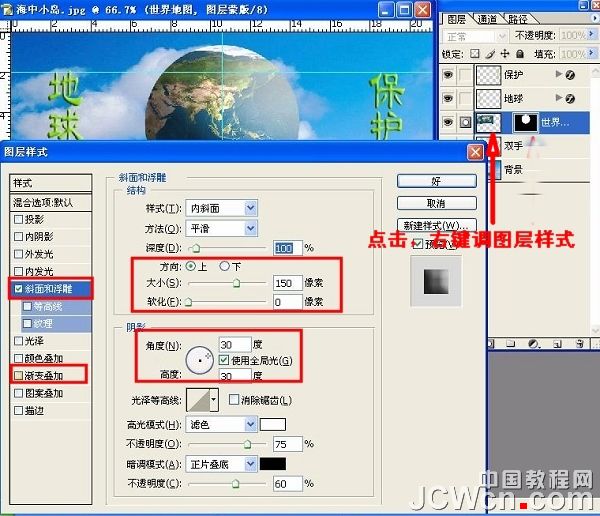Click the 大小 size slider handle

(236, 283)
